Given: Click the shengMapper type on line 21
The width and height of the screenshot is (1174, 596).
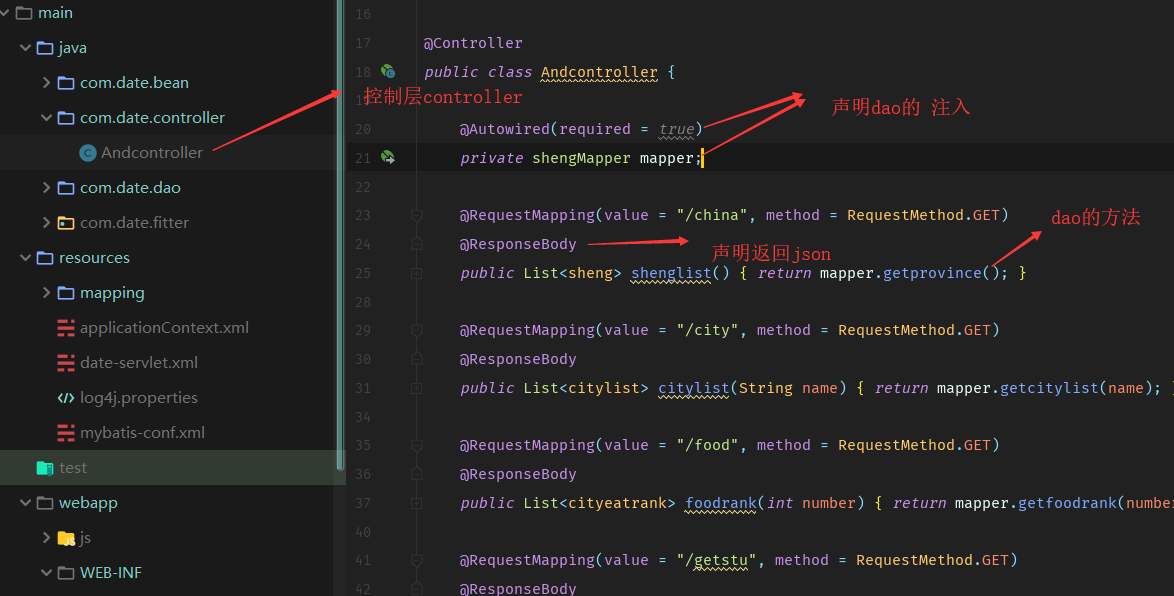Looking at the screenshot, I should pos(581,158).
